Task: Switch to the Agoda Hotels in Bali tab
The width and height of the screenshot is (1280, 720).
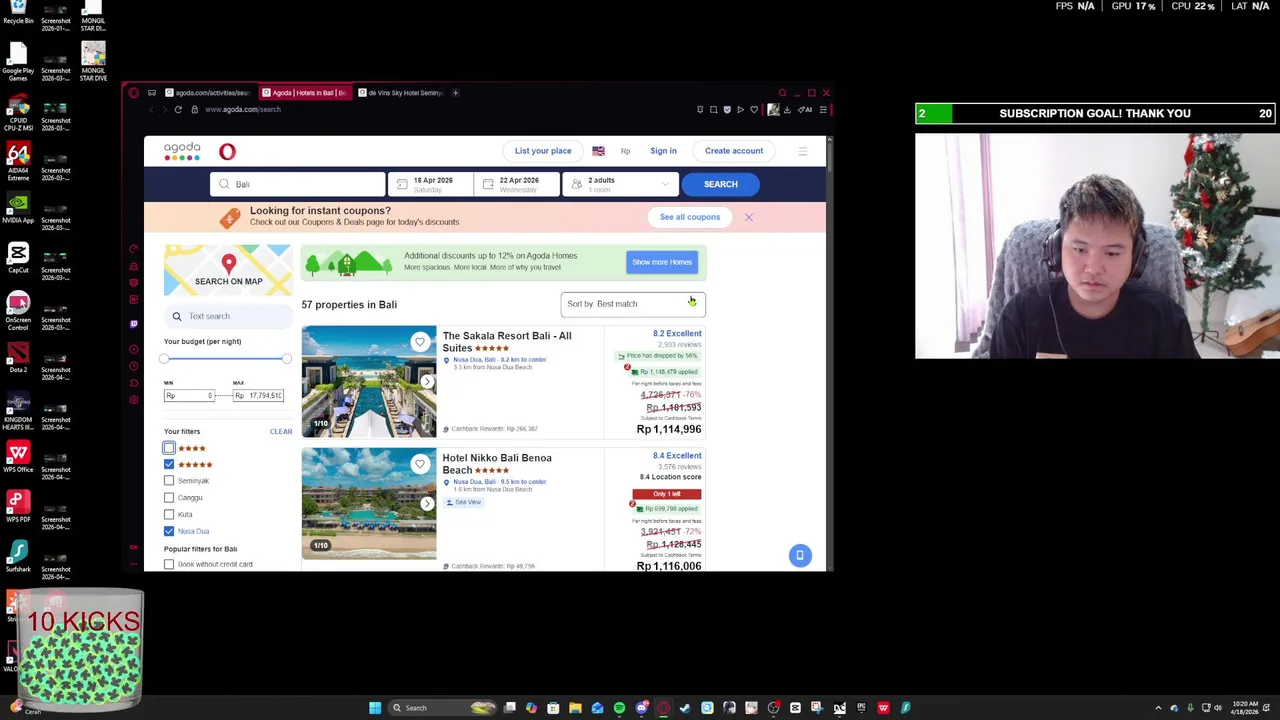Action: pos(303,93)
